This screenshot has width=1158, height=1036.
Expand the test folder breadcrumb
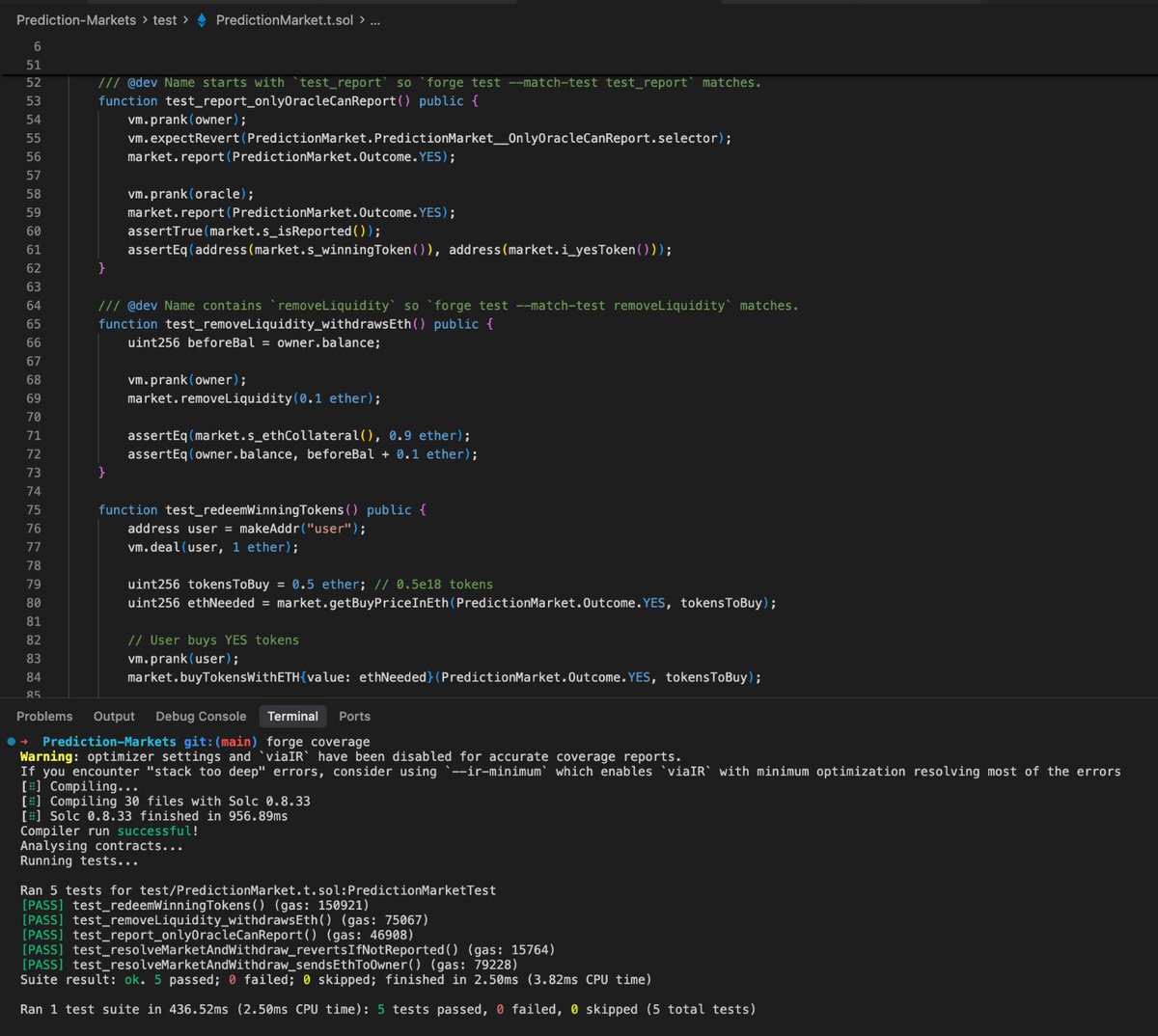click(165, 20)
